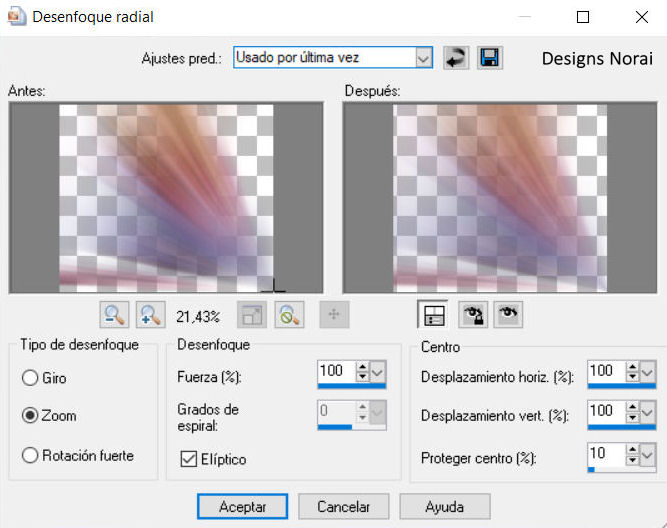Toggle the auto proof lock eye icon
The width and height of the screenshot is (667, 528).
pyautogui.click(x=473, y=315)
